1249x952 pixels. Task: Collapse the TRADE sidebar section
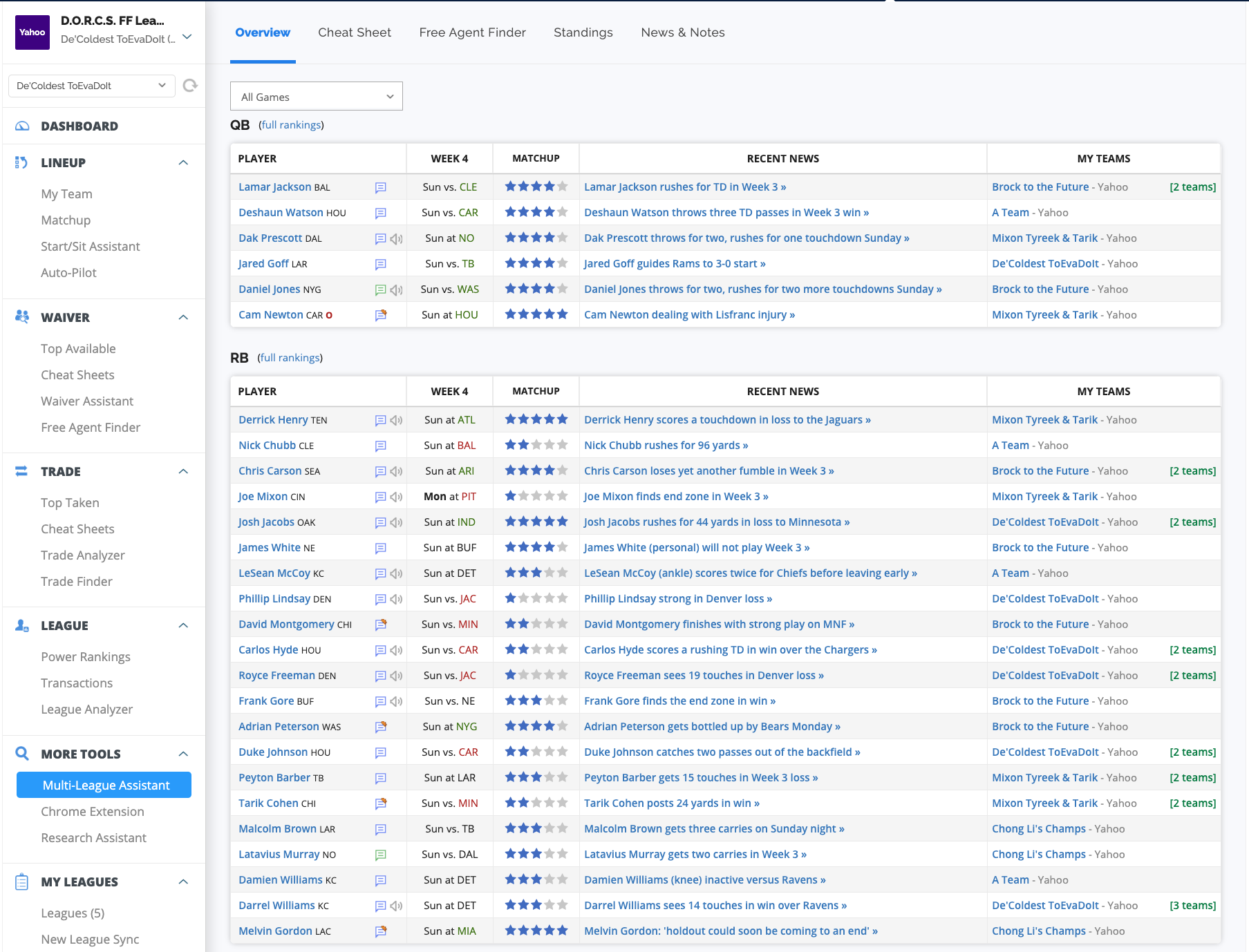pyautogui.click(x=183, y=472)
